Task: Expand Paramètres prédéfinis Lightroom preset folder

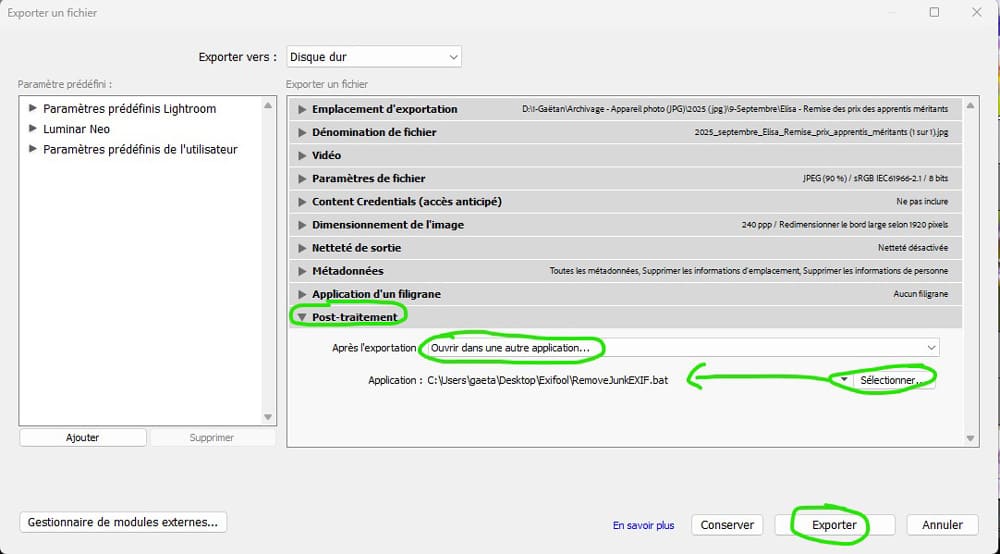Action: [33, 108]
